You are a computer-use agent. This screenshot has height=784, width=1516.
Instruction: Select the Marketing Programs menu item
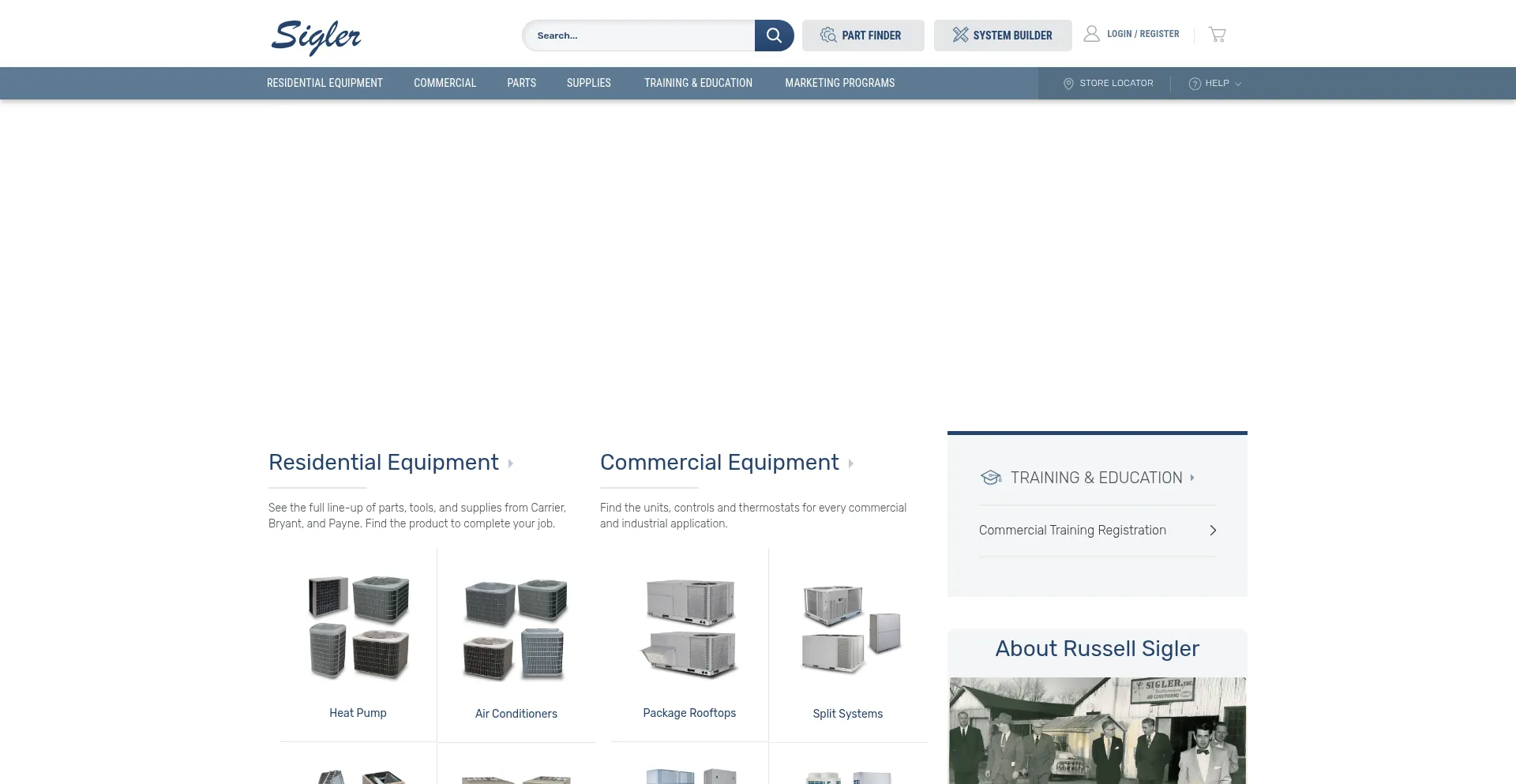pyautogui.click(x=839, y=83)
